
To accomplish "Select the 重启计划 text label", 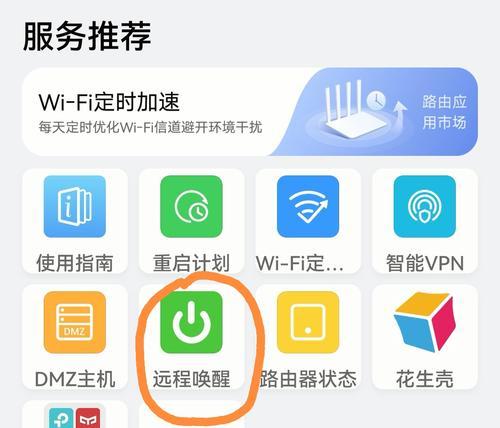I will [x=191, y=263].
